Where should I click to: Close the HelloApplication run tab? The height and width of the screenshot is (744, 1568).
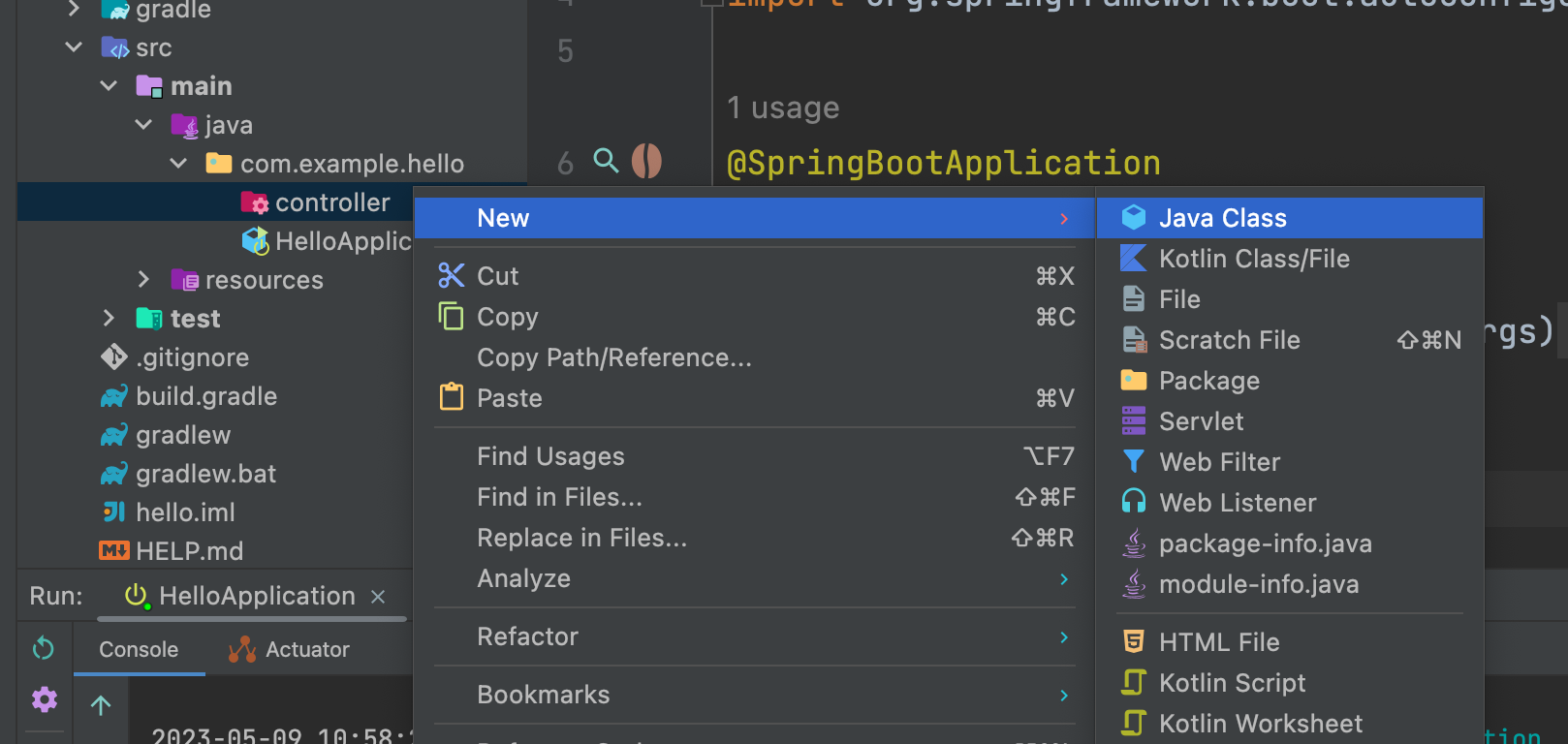click(x=379, y=597)
